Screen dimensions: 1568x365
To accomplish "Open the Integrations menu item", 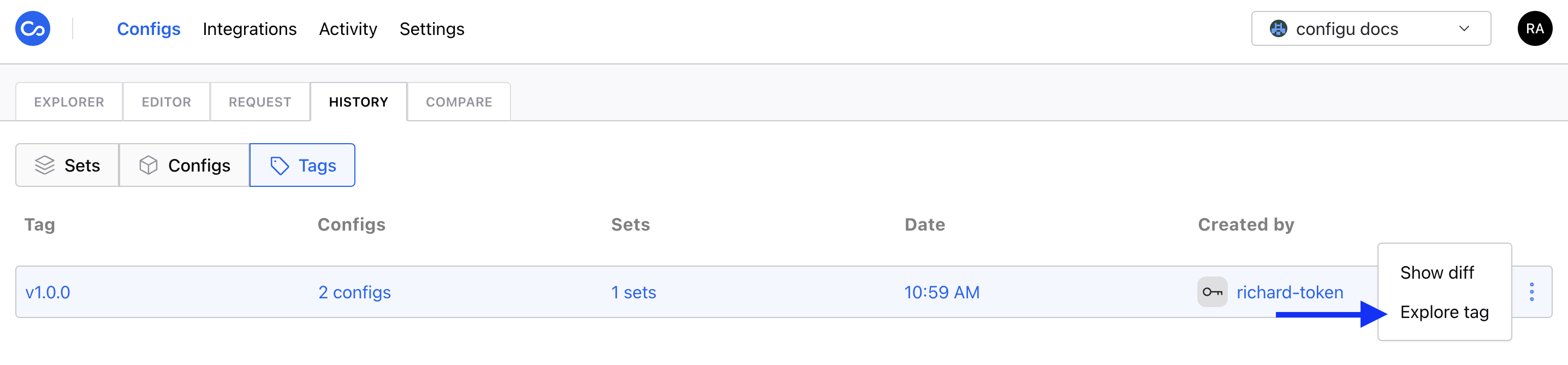I will (250, 28).
